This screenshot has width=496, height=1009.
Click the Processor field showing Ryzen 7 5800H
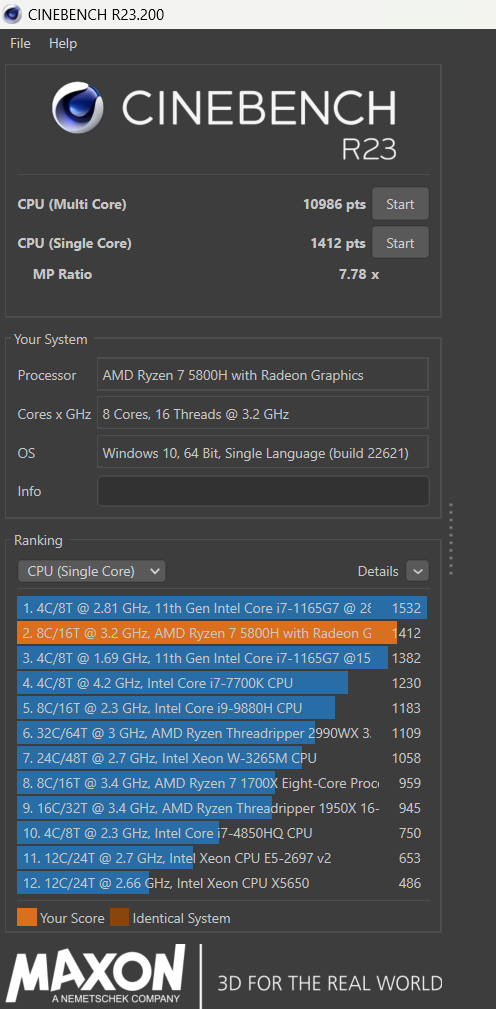coord(263,375)
